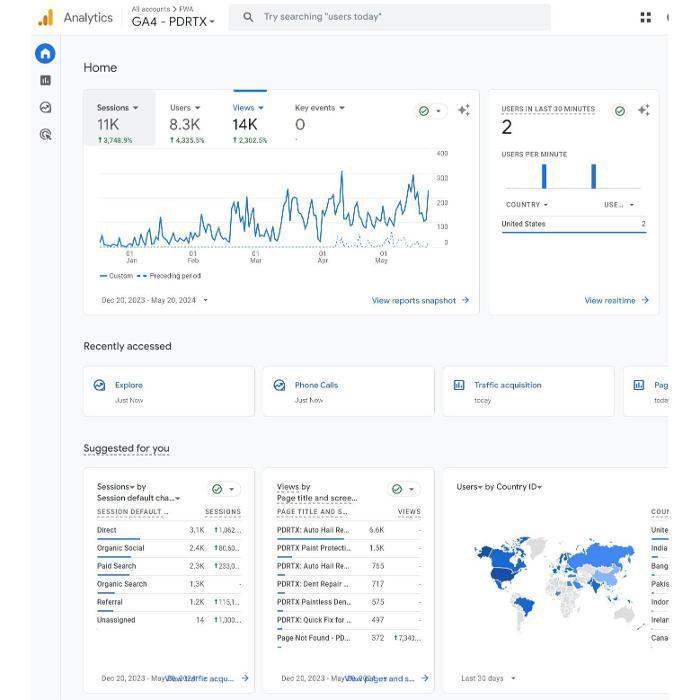700x700 pixels.
Task: Open the Google apps grid icon
Action: click(x=645, y=17)
